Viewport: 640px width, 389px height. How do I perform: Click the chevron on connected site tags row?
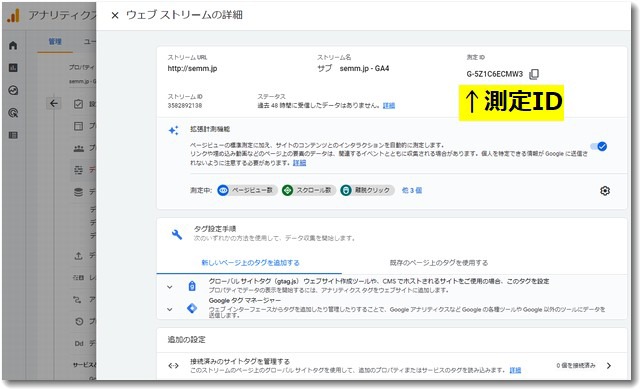(609, 366)
